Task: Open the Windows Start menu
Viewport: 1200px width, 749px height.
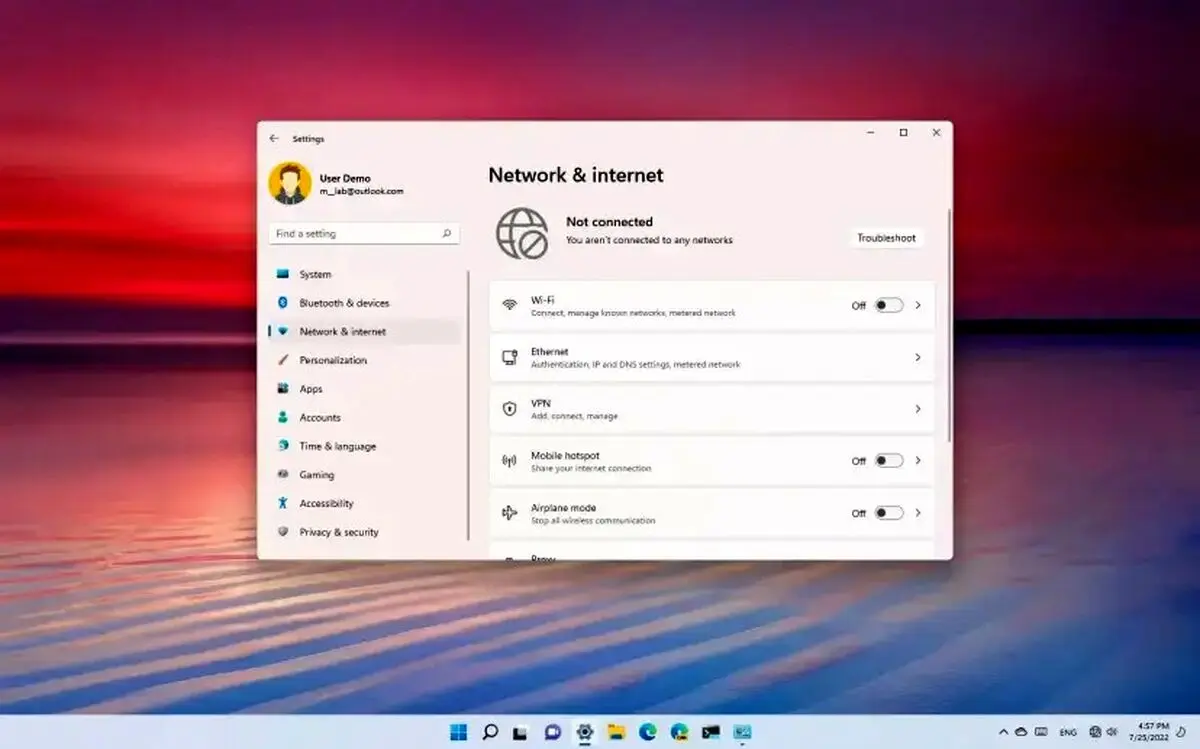Action: (x=459, y=732)
